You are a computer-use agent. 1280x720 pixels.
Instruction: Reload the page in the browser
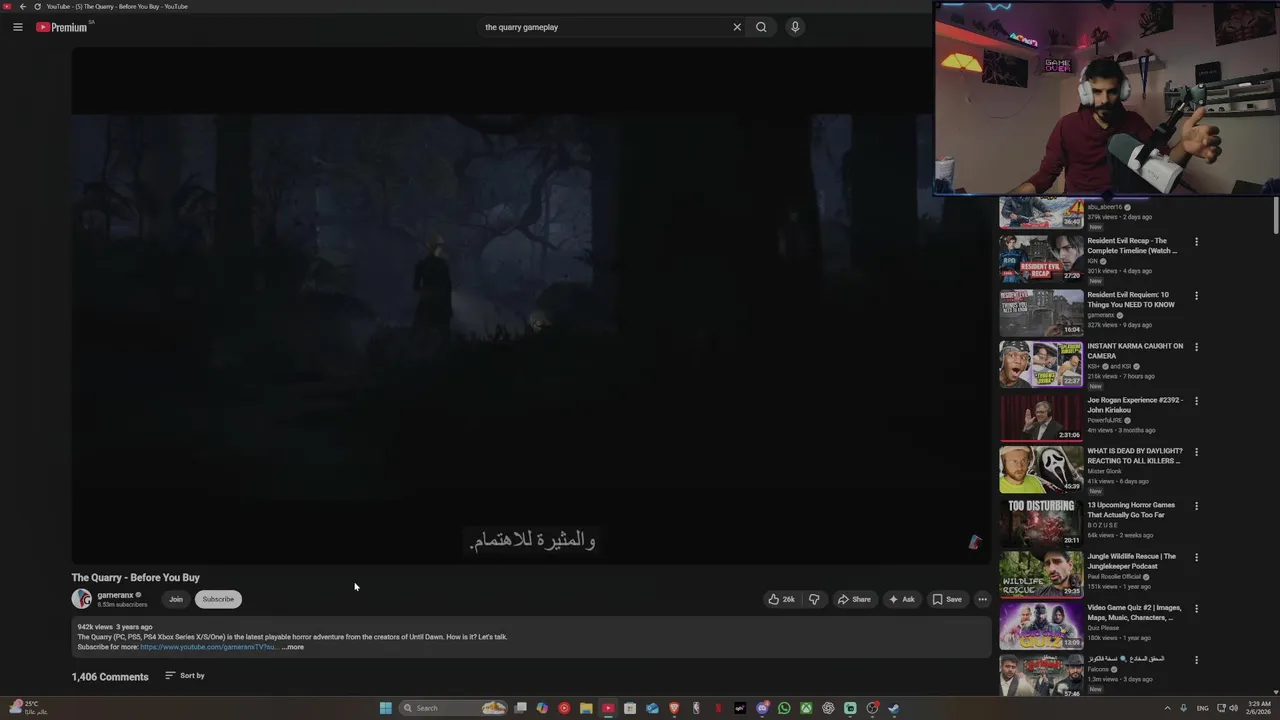pos(37,6)
